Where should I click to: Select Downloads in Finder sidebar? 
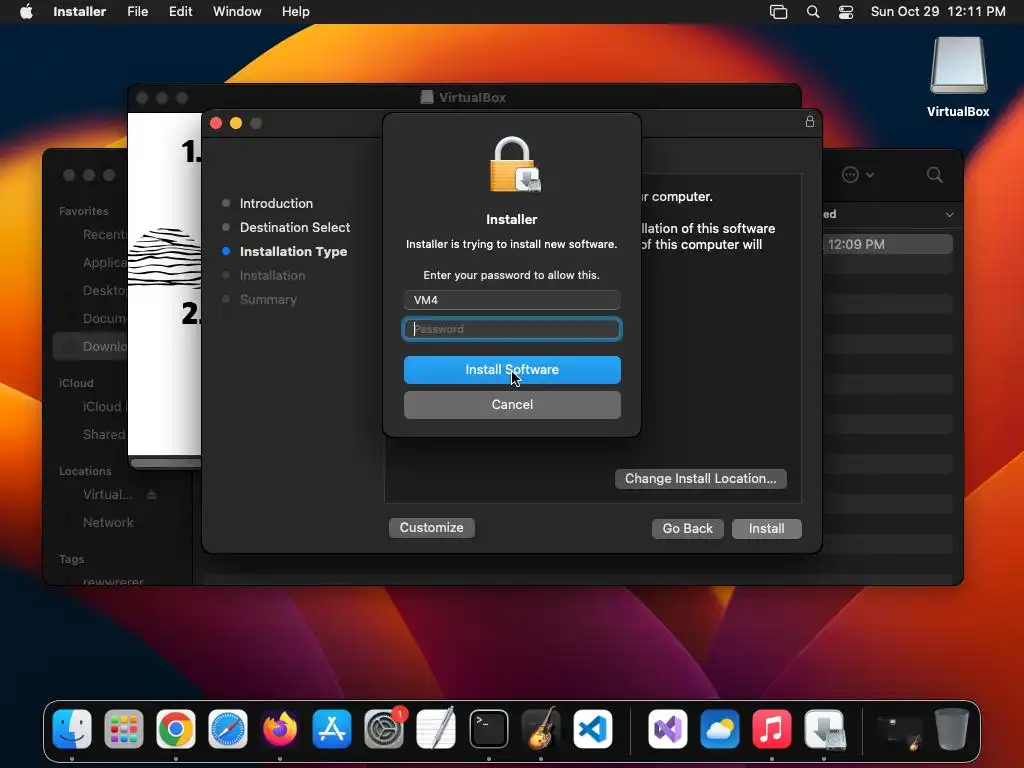click(x=91, y=346)
